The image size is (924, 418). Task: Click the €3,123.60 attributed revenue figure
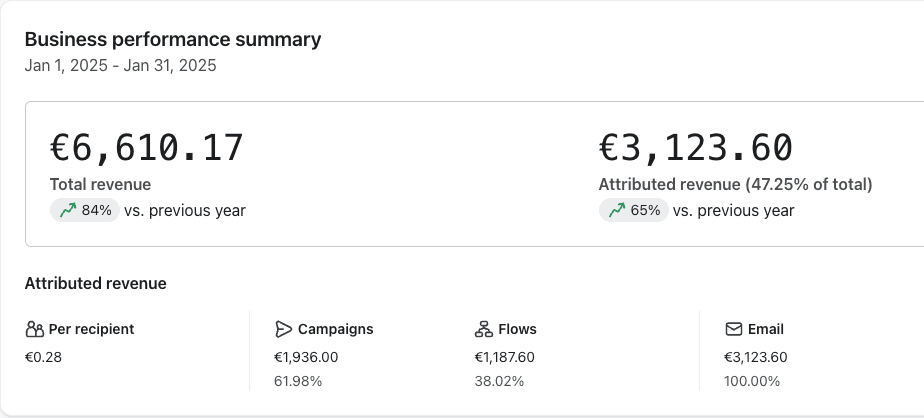pyautogui.click(x=696, y=147)
